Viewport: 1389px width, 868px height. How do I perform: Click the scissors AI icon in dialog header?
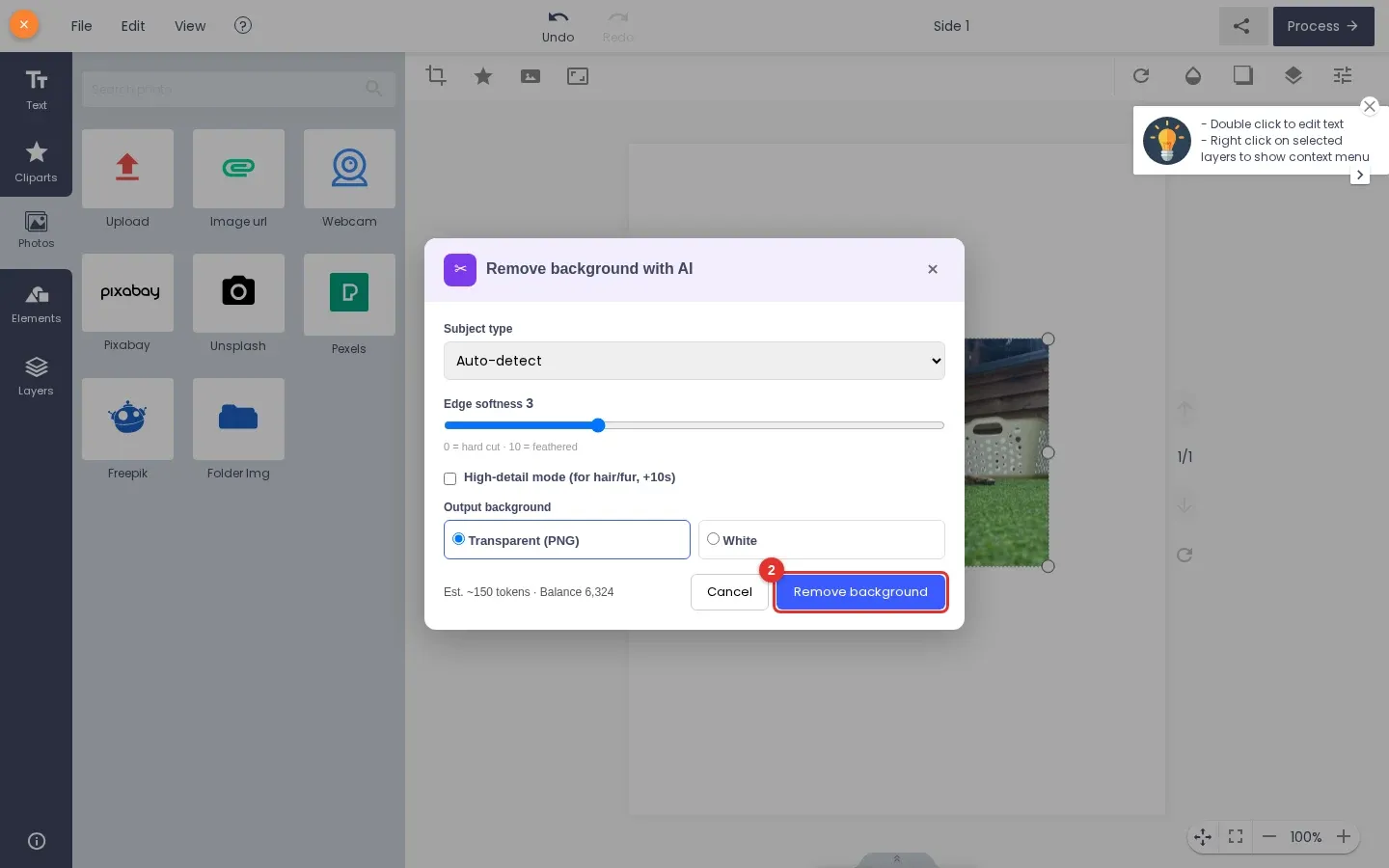[x=460, y=269]
